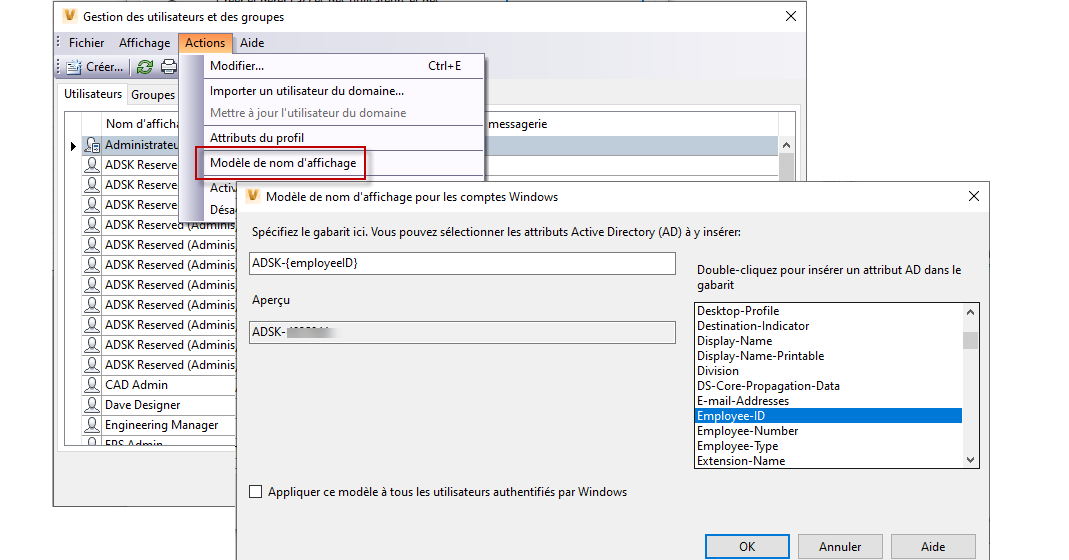Screen dimensions: 1069x560
Task: Click the template field ADSK-{employeeID}
Action: click(462, 263)
